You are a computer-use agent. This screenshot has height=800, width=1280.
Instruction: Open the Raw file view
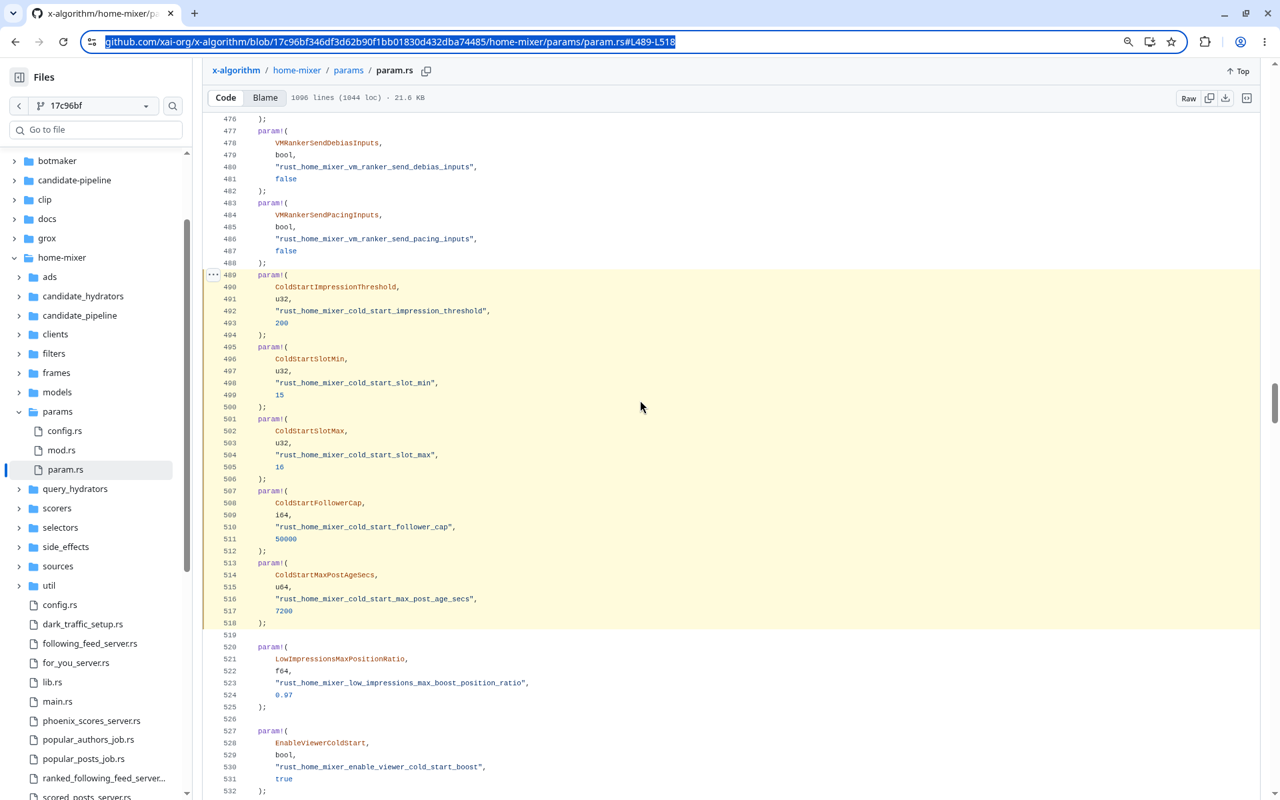tap(1188, 98)
